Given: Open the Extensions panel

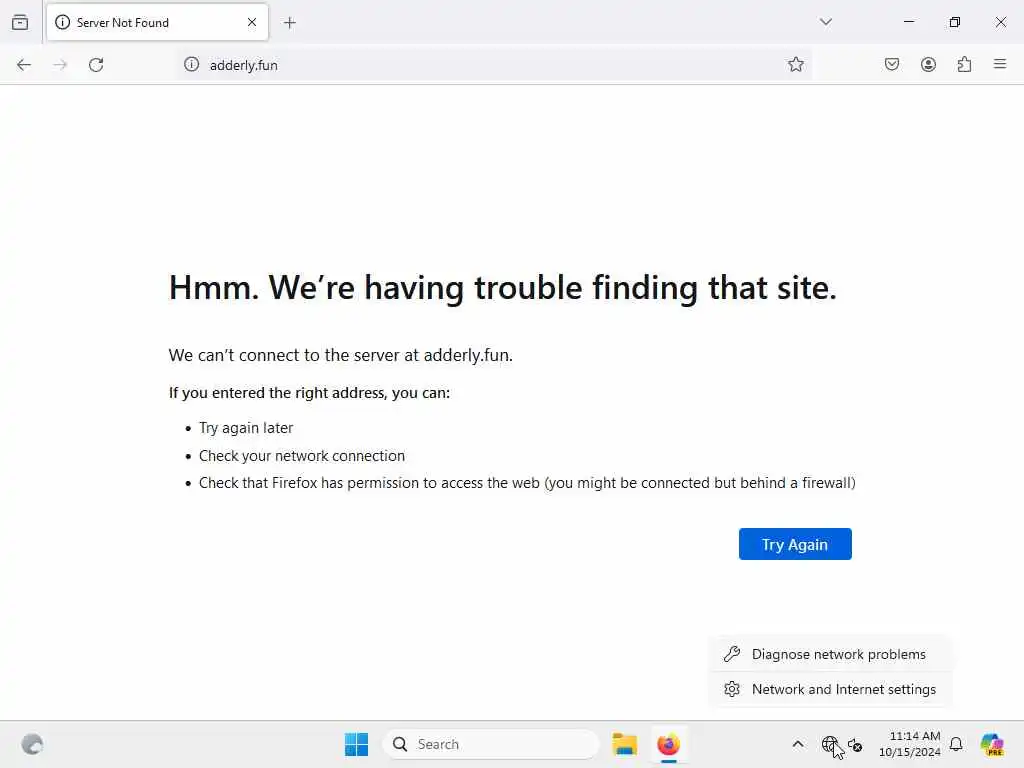Looking at the screenshot, I should tap(964, 64).
